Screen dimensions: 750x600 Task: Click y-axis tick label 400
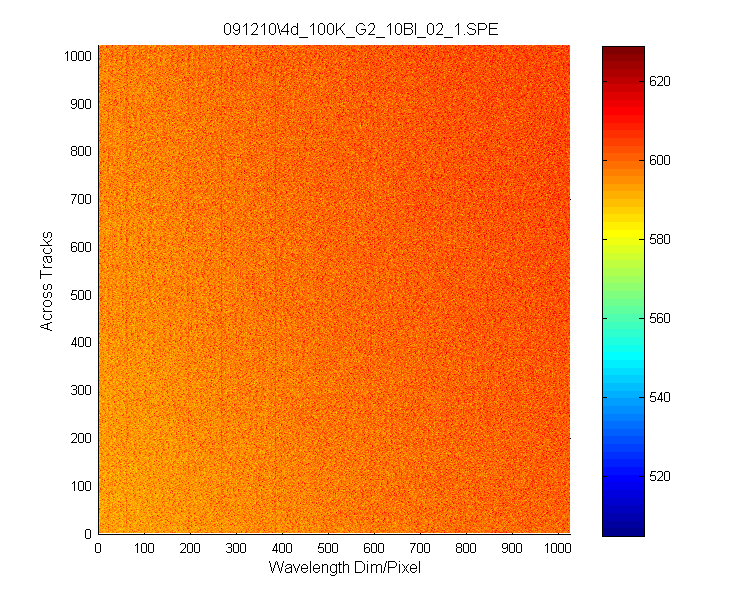click(81, 342)
